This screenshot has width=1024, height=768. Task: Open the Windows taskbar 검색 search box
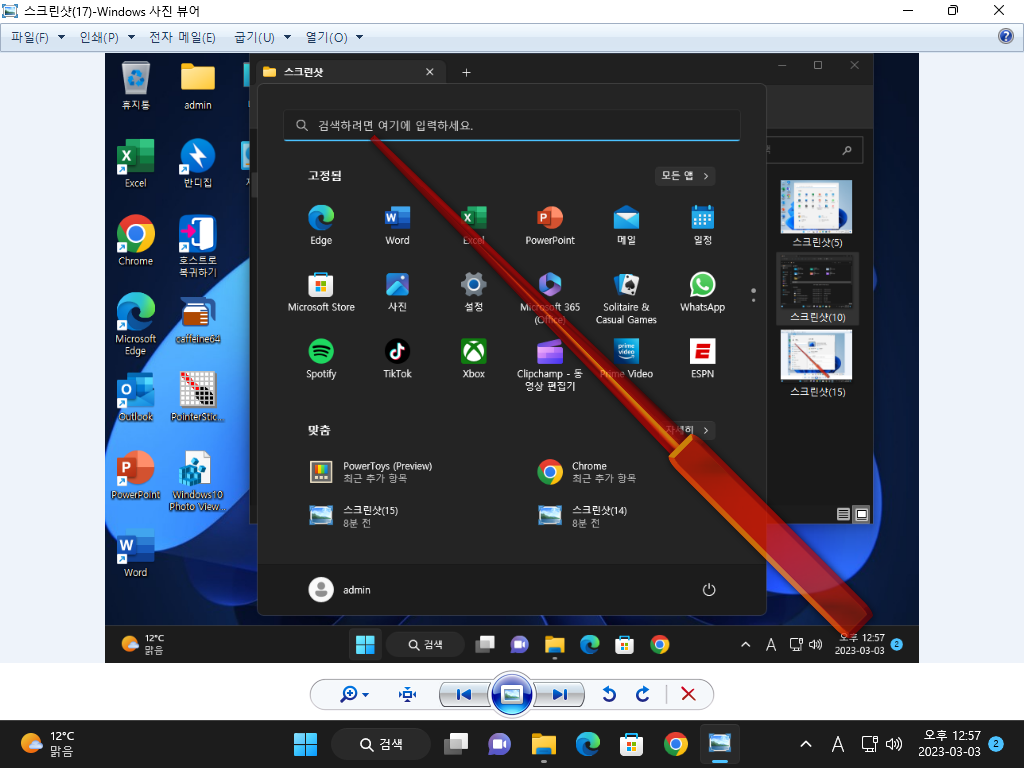[381, 744]
